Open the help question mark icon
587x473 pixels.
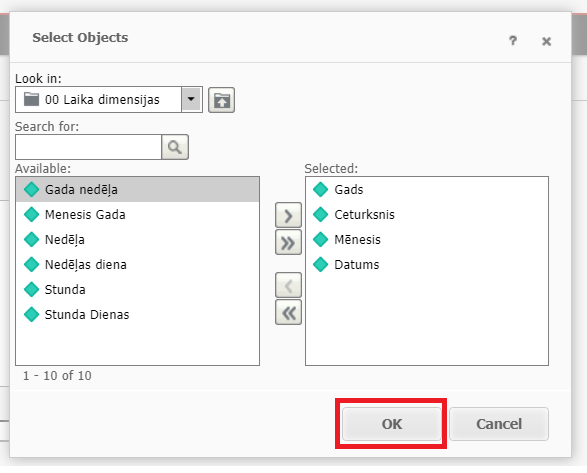pos(513,40)
